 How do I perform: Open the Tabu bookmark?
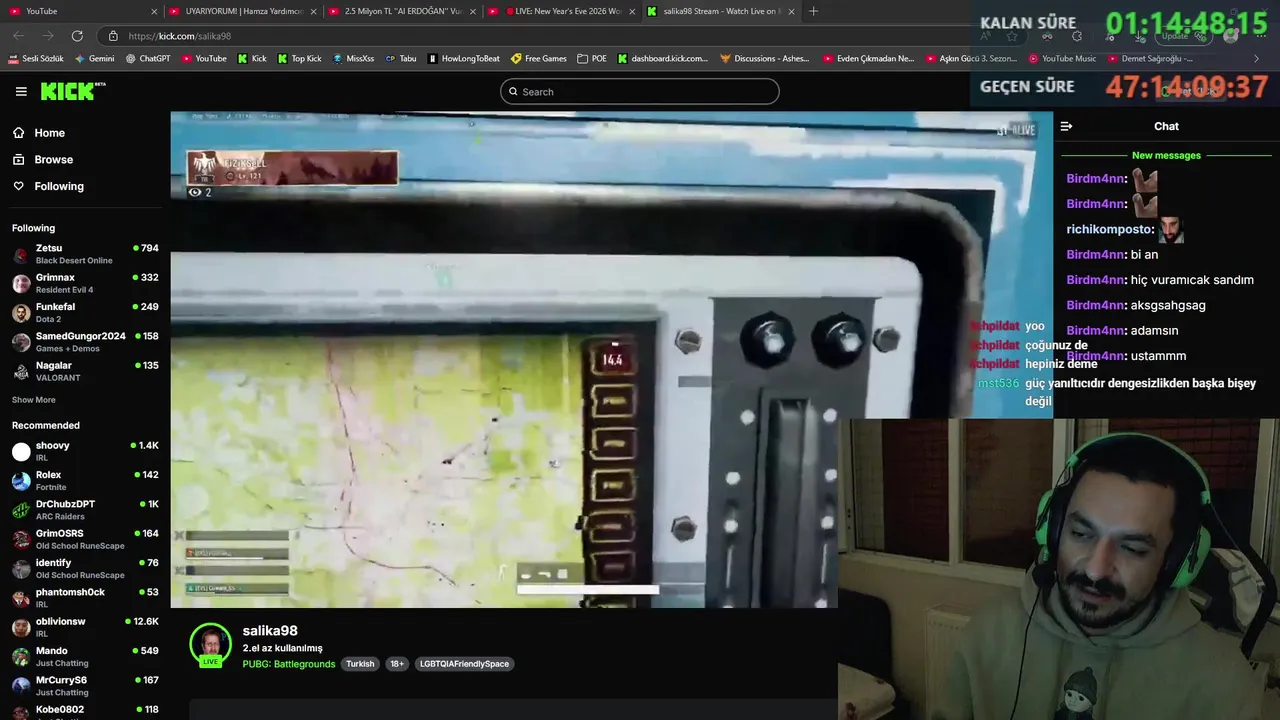pyautogui.click(x=401, y=59)
